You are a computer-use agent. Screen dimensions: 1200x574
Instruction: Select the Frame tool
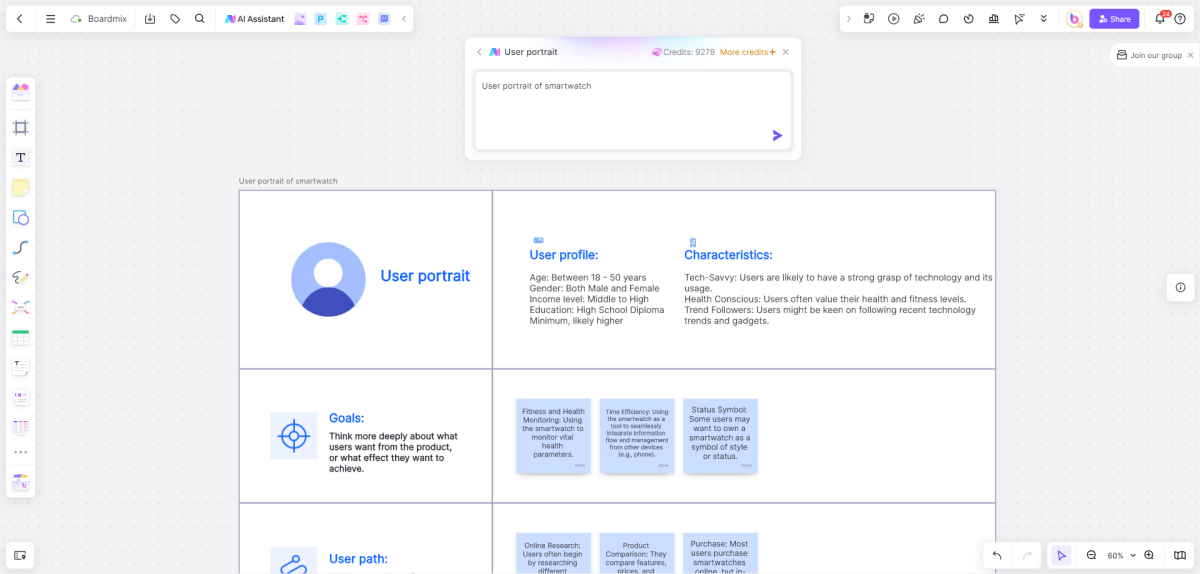[20, 127]
